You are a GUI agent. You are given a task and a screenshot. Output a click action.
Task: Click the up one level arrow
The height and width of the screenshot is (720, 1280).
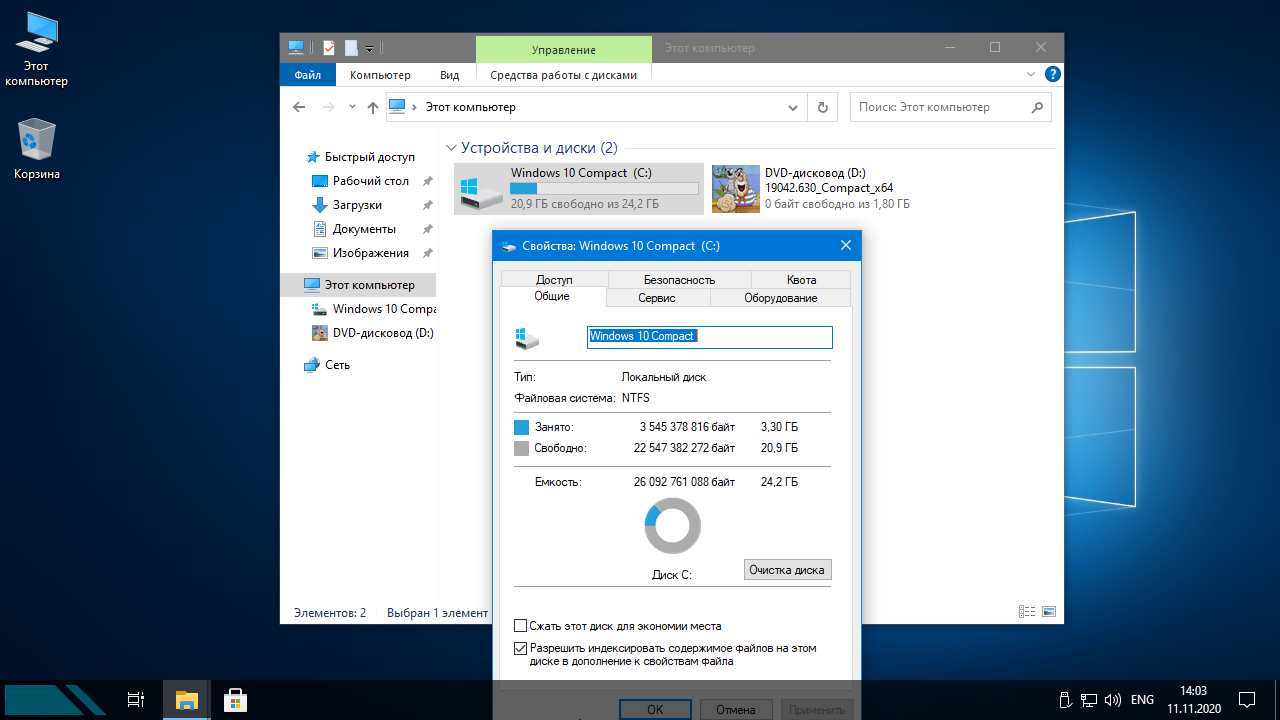(x=373, y=107)
